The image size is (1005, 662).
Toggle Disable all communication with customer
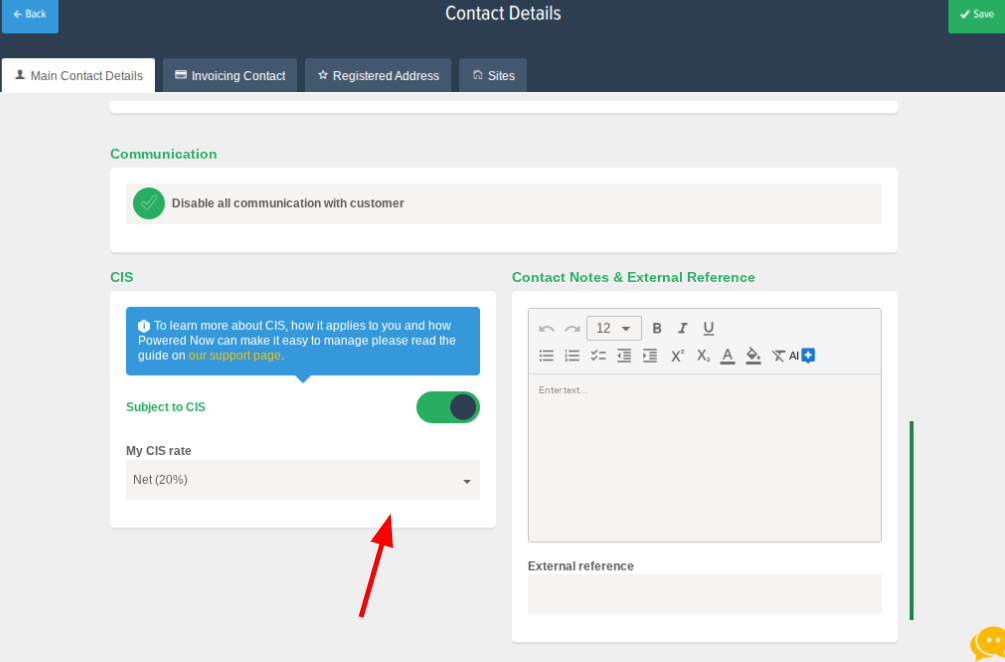tap(149, 203)
